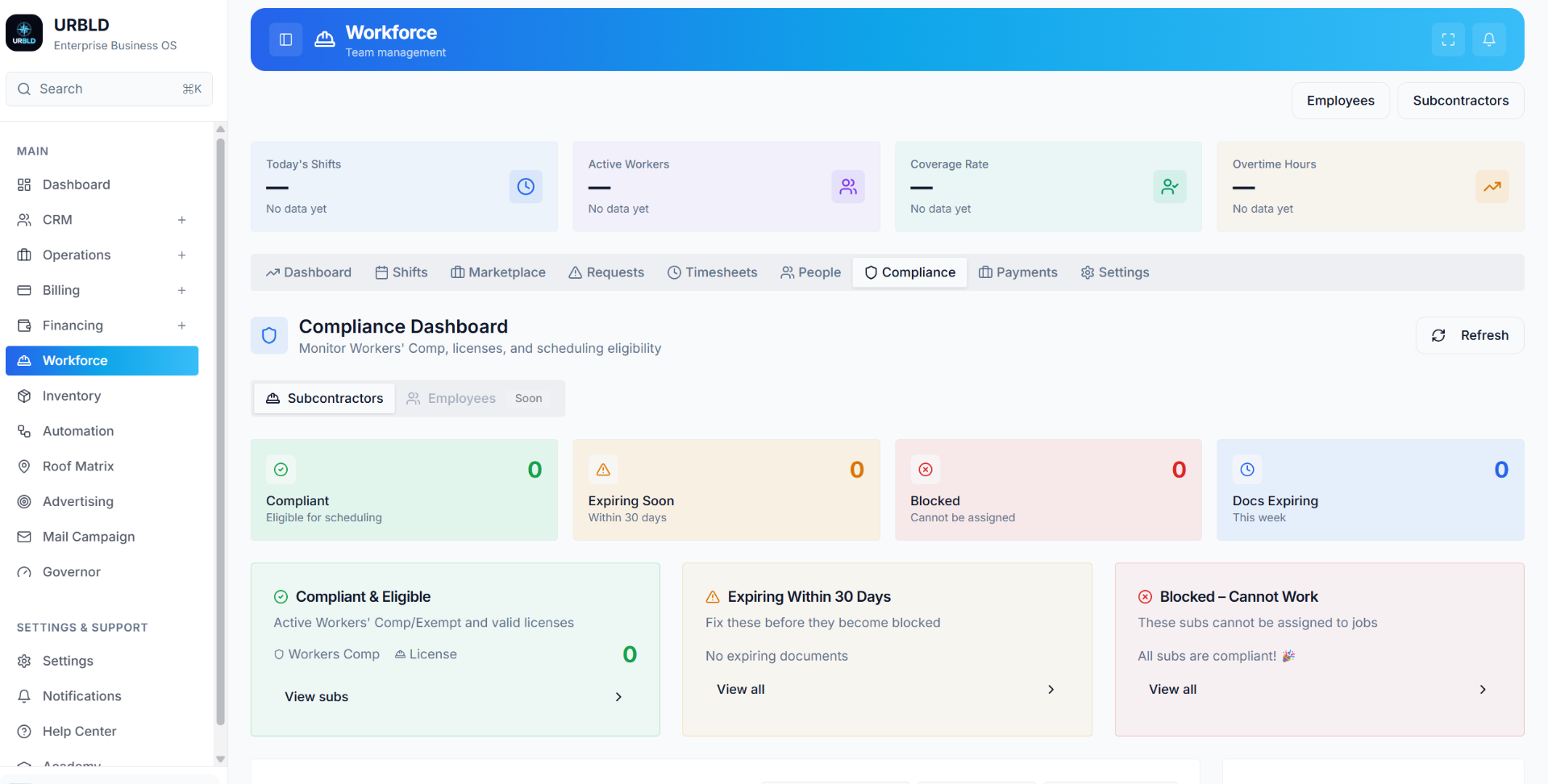The height and width of the screenshot is (784, 1548).
Task: Open the Timesheets tab
Action: coord(713,272)
